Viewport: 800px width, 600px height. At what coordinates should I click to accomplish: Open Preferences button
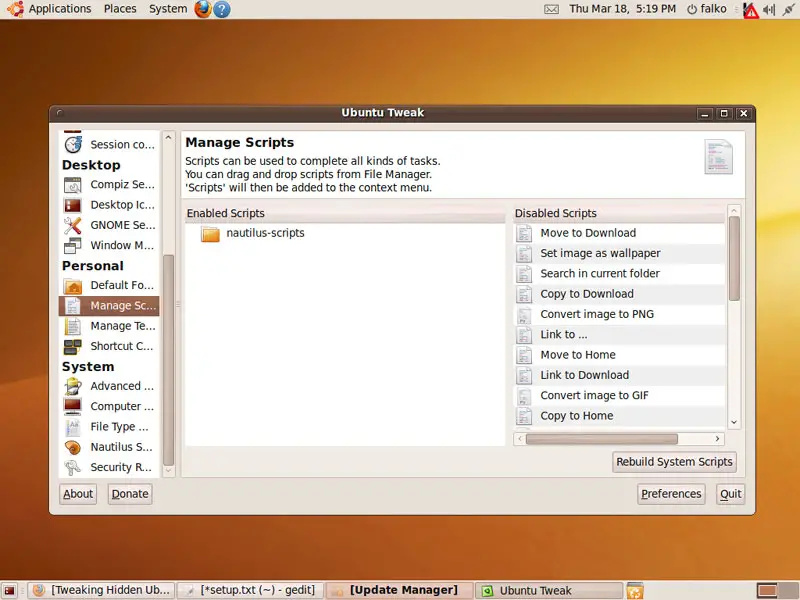point(671,494)
